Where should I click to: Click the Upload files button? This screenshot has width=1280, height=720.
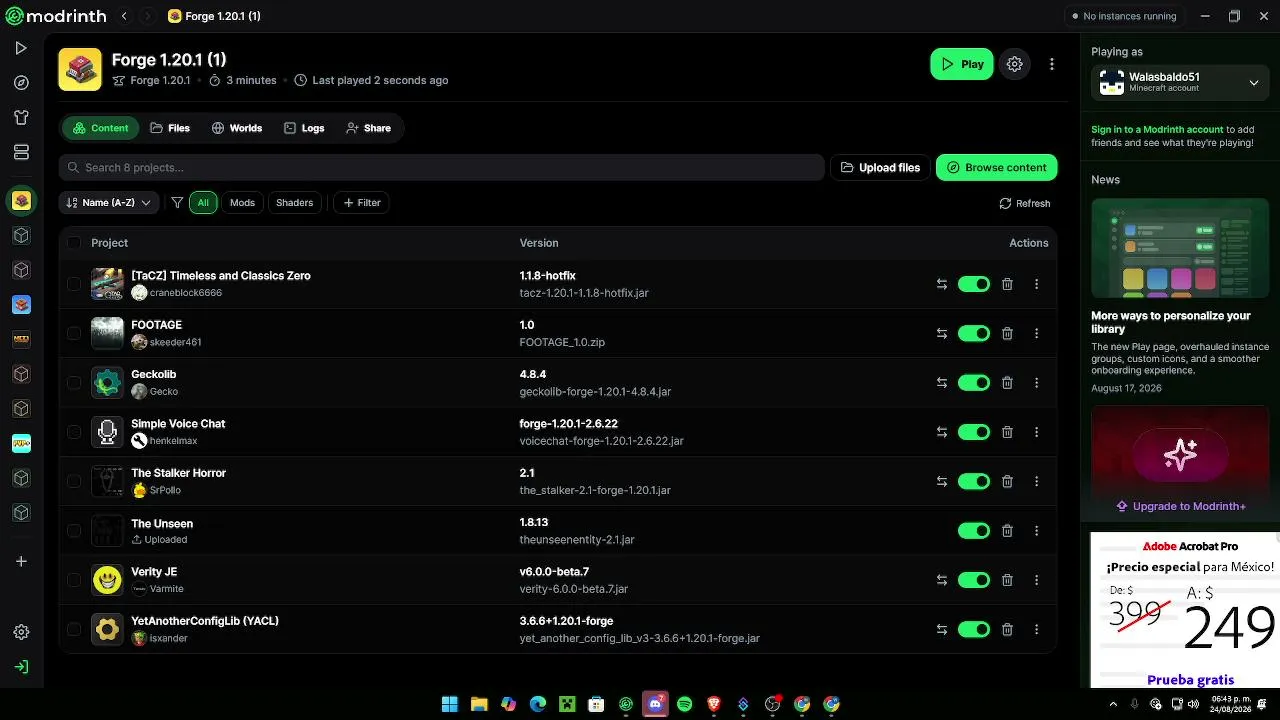(x=880, y=168)
